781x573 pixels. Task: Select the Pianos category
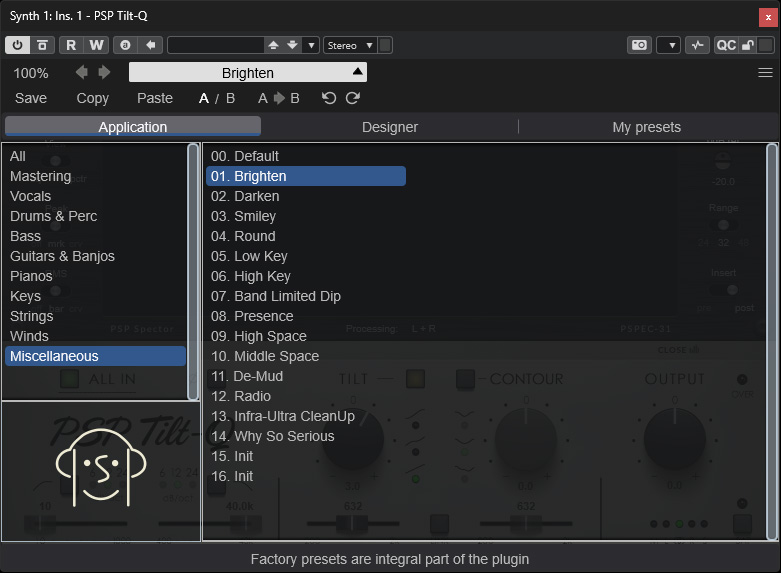pos(95,276)
